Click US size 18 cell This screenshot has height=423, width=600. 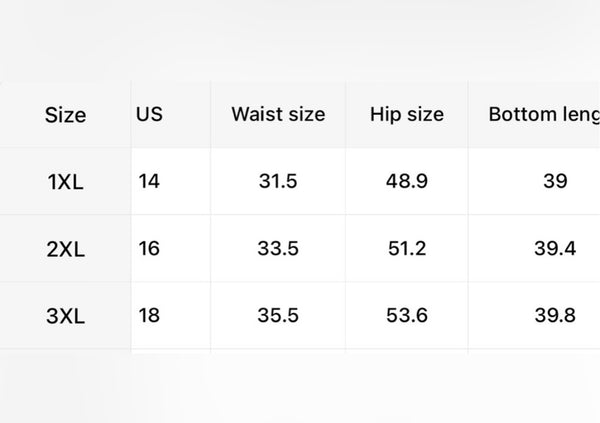pyautogui.click(x=149, y=315)
